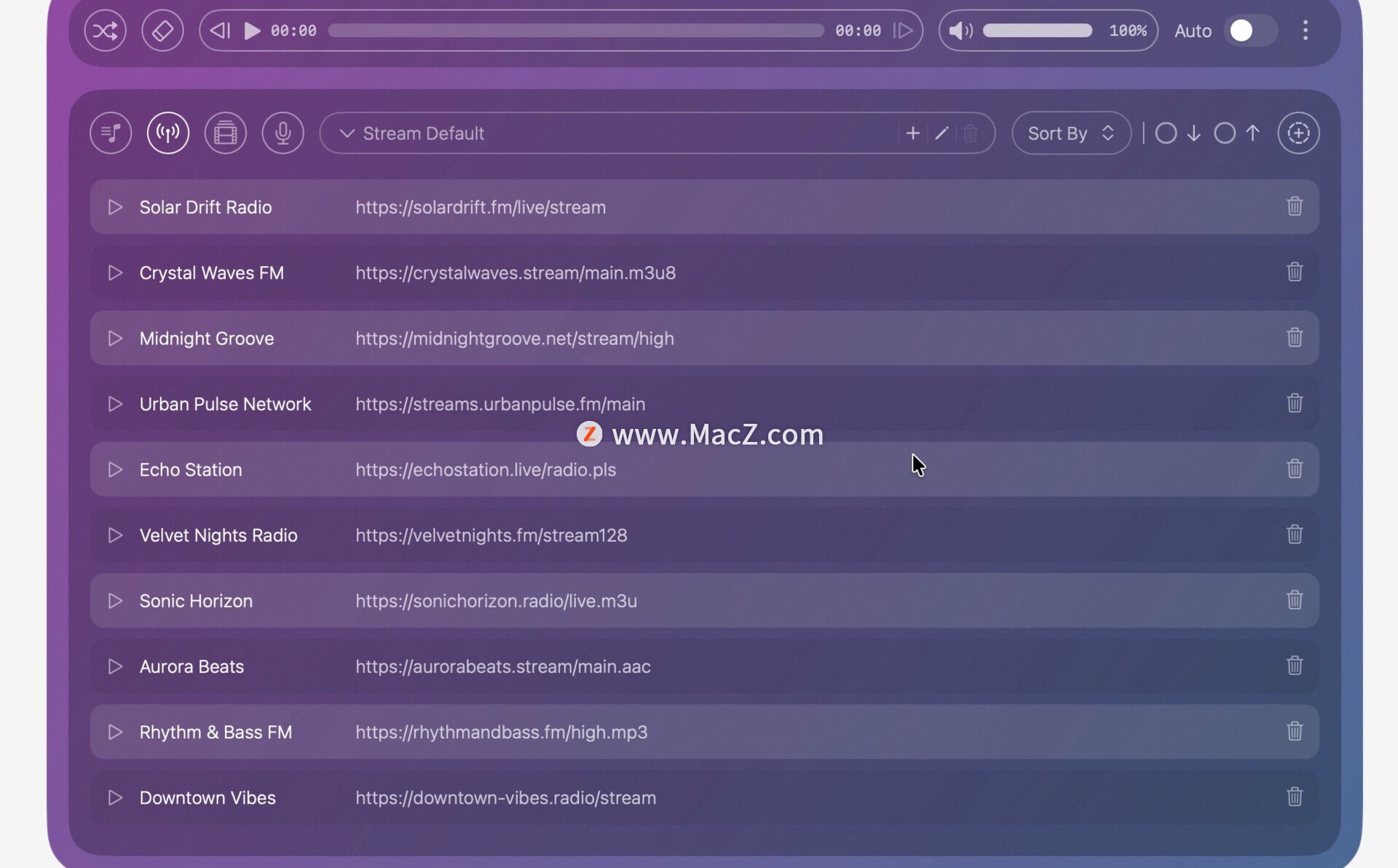Expand the Stream Default playlist dropdown
Image resolution: width=1398 pixels, height=868 pixels.
click(x=347, y=133)
